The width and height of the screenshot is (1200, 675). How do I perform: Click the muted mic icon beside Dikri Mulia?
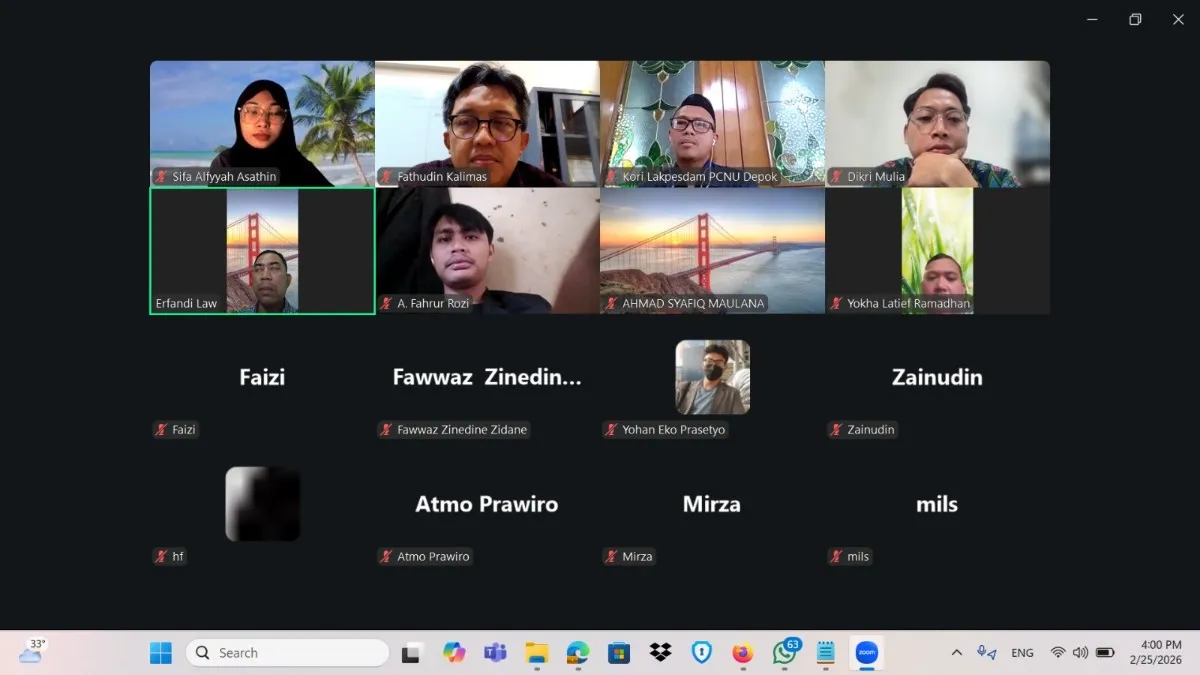tap(836, 177)
